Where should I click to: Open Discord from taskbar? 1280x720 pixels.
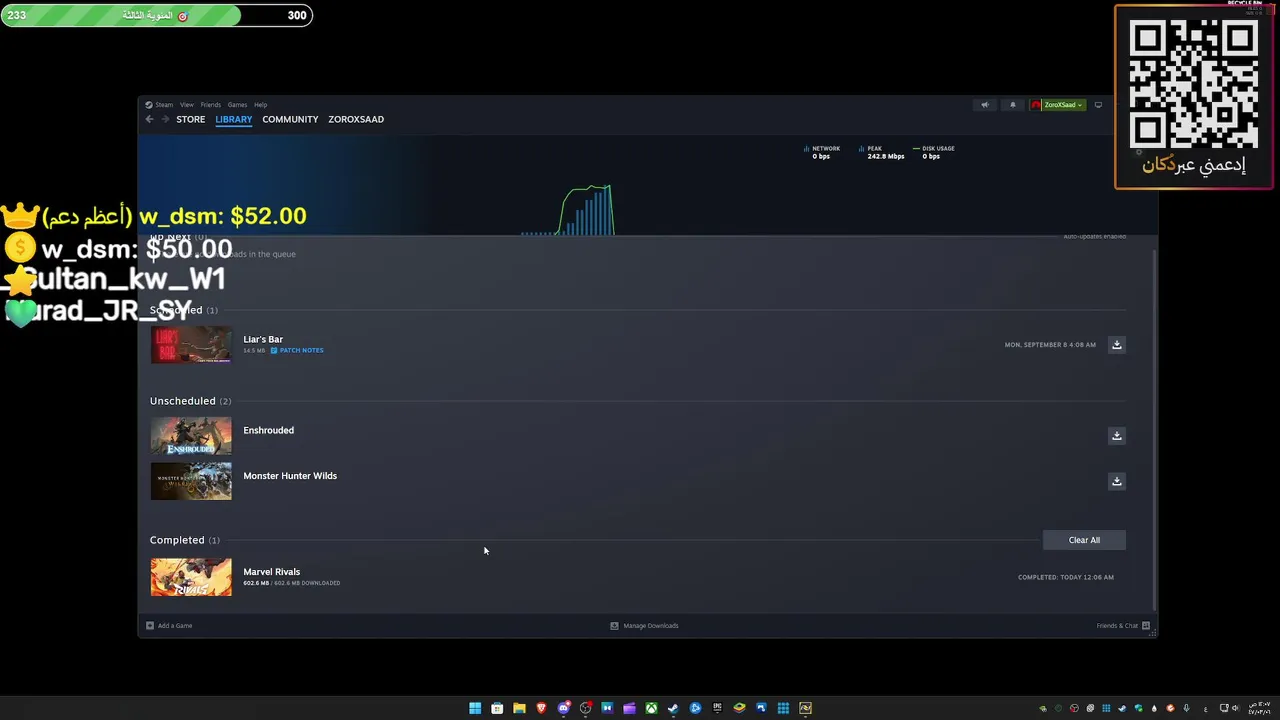coord(563,708)
